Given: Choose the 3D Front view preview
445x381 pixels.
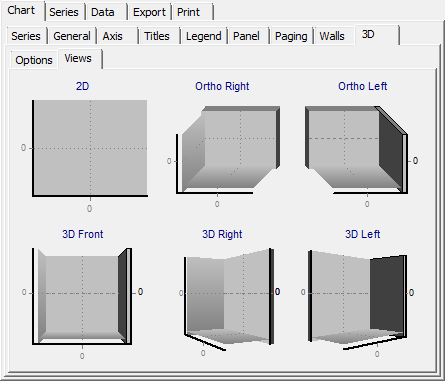Looking at the screenshot, I should tap(82, 303).
